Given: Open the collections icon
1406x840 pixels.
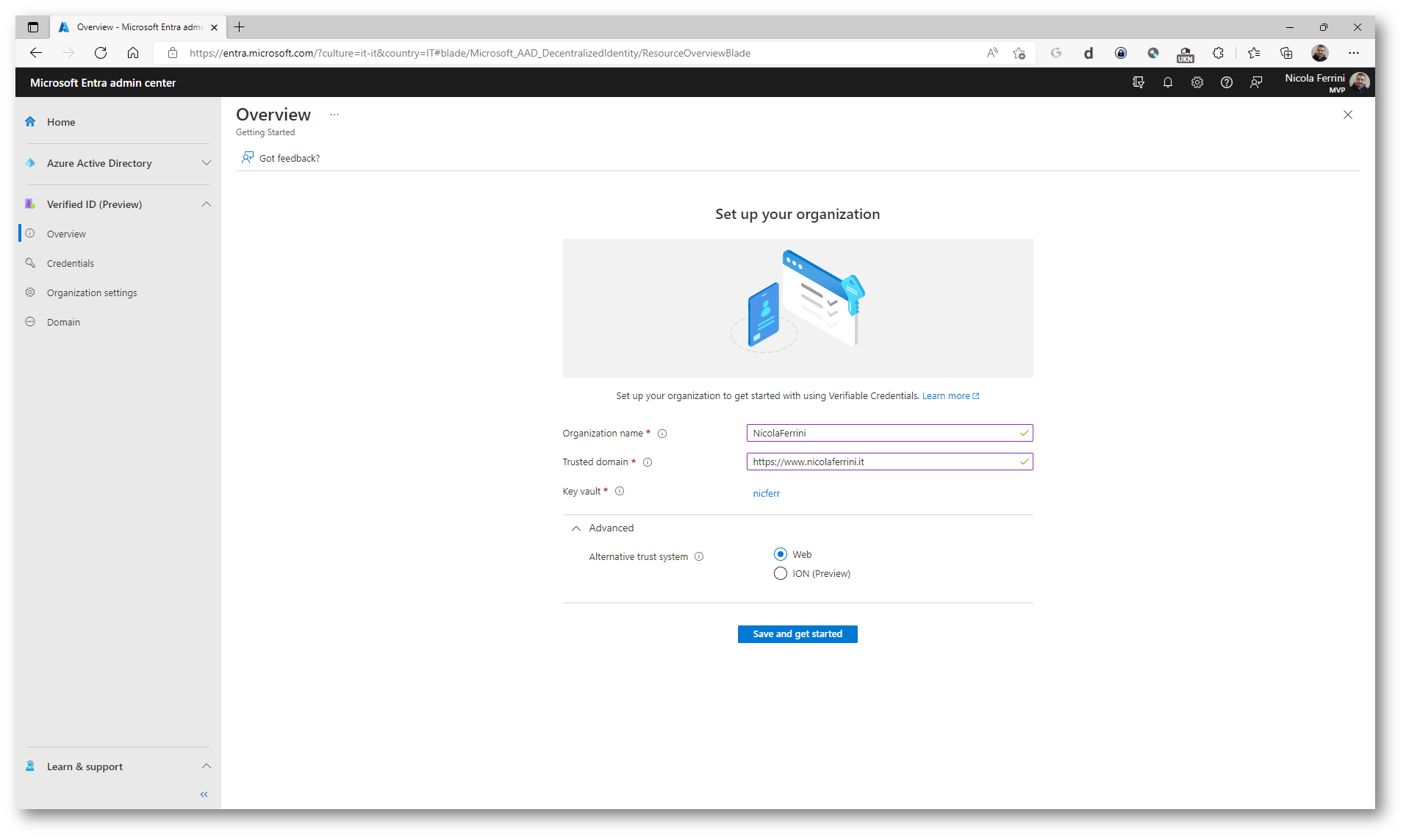Looking at the screenshot, I should [1286, 53].
